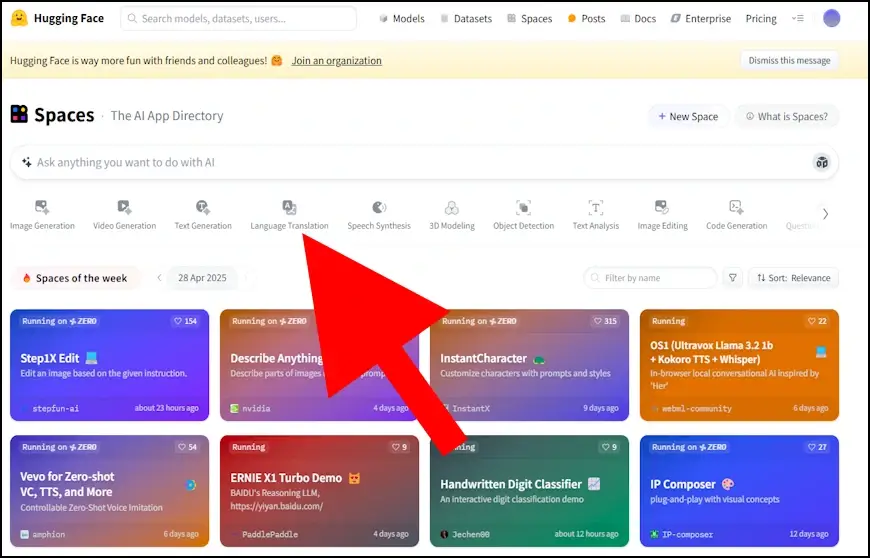The height and width of the screenshot is (558, 870).
Task: Open the Pricing nav item
Action: pos(761,18)
